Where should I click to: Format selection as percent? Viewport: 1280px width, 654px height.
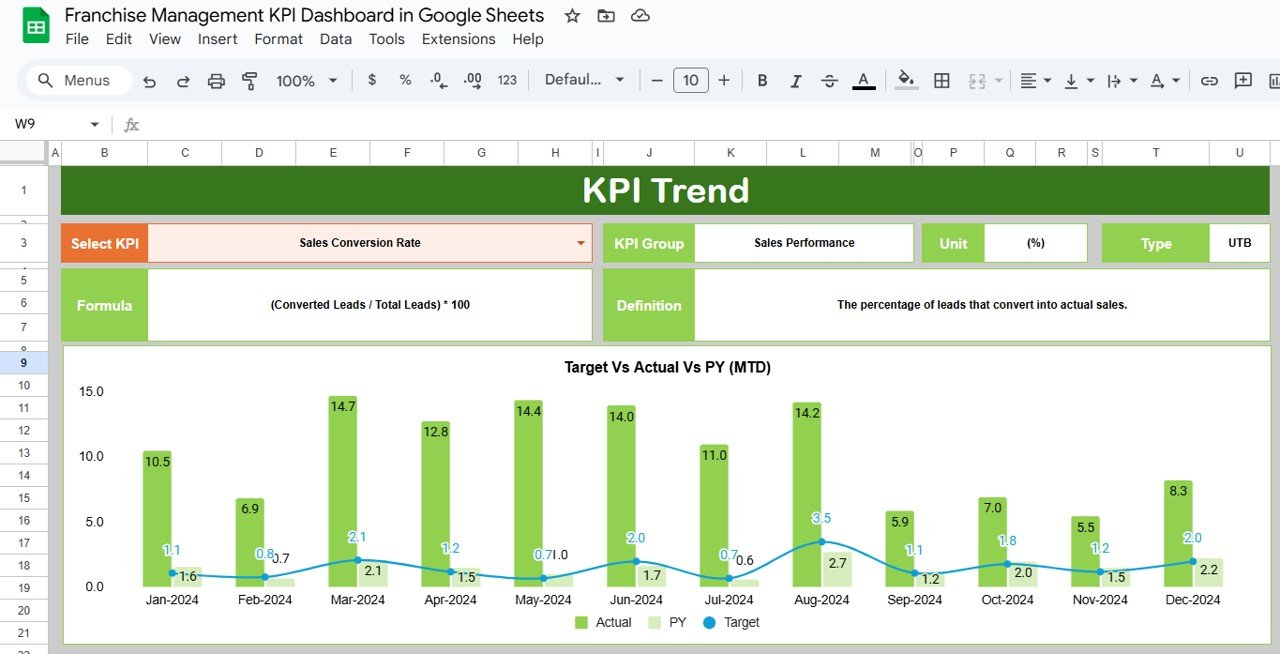pos(405,80)
